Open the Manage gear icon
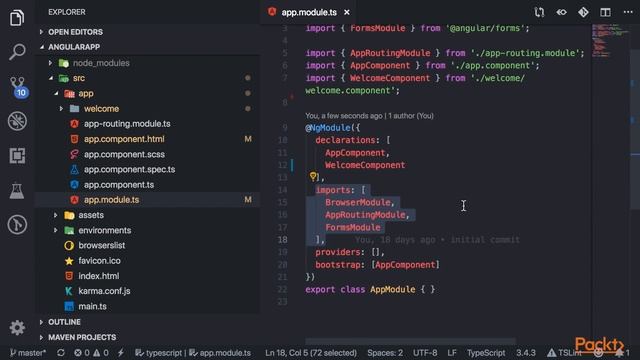Screen dimensions: 640x360 click(17, 328)
